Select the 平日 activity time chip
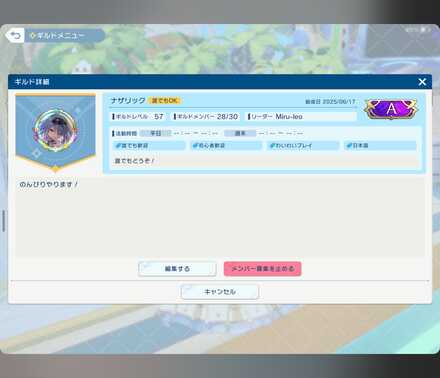 [x=156, y=133]
